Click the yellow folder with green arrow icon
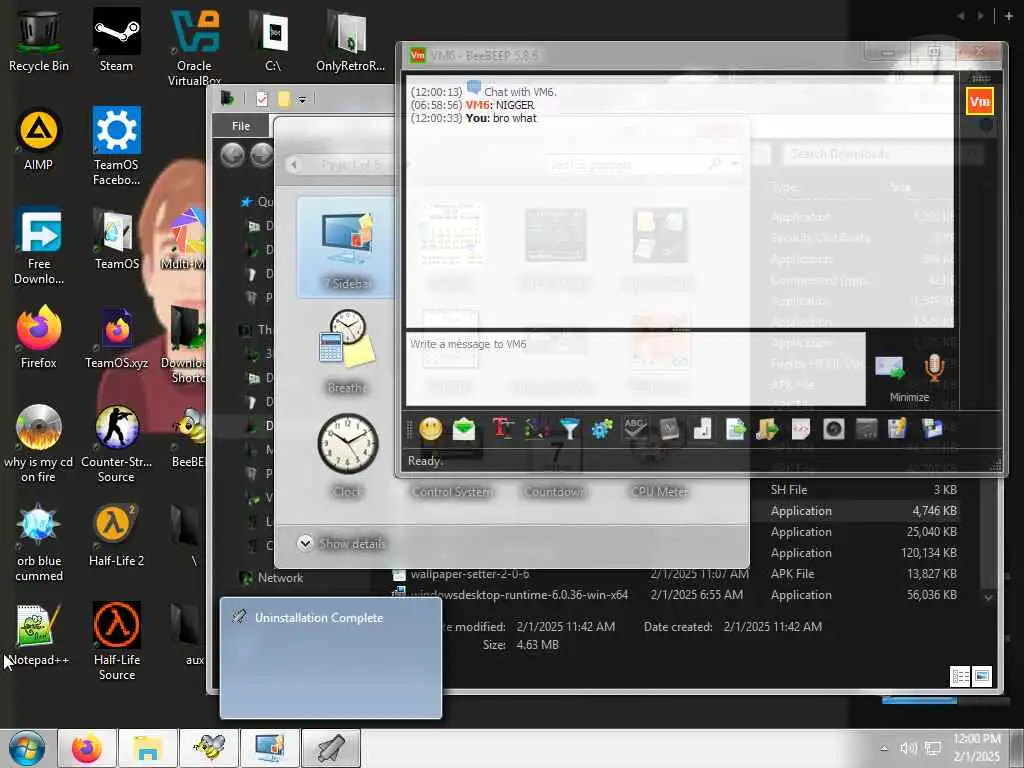 coord(768,429)
